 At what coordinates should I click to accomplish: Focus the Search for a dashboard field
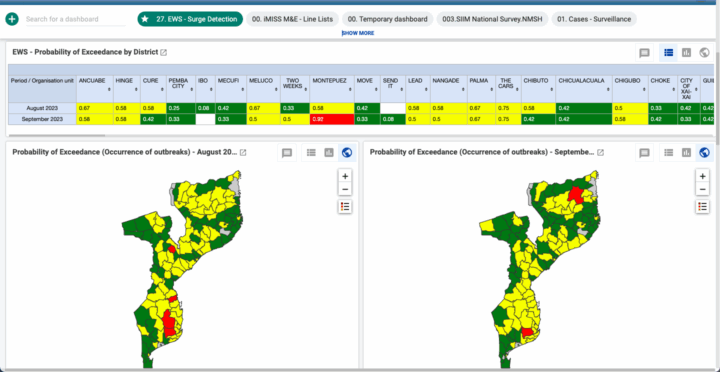click(75, 19)
